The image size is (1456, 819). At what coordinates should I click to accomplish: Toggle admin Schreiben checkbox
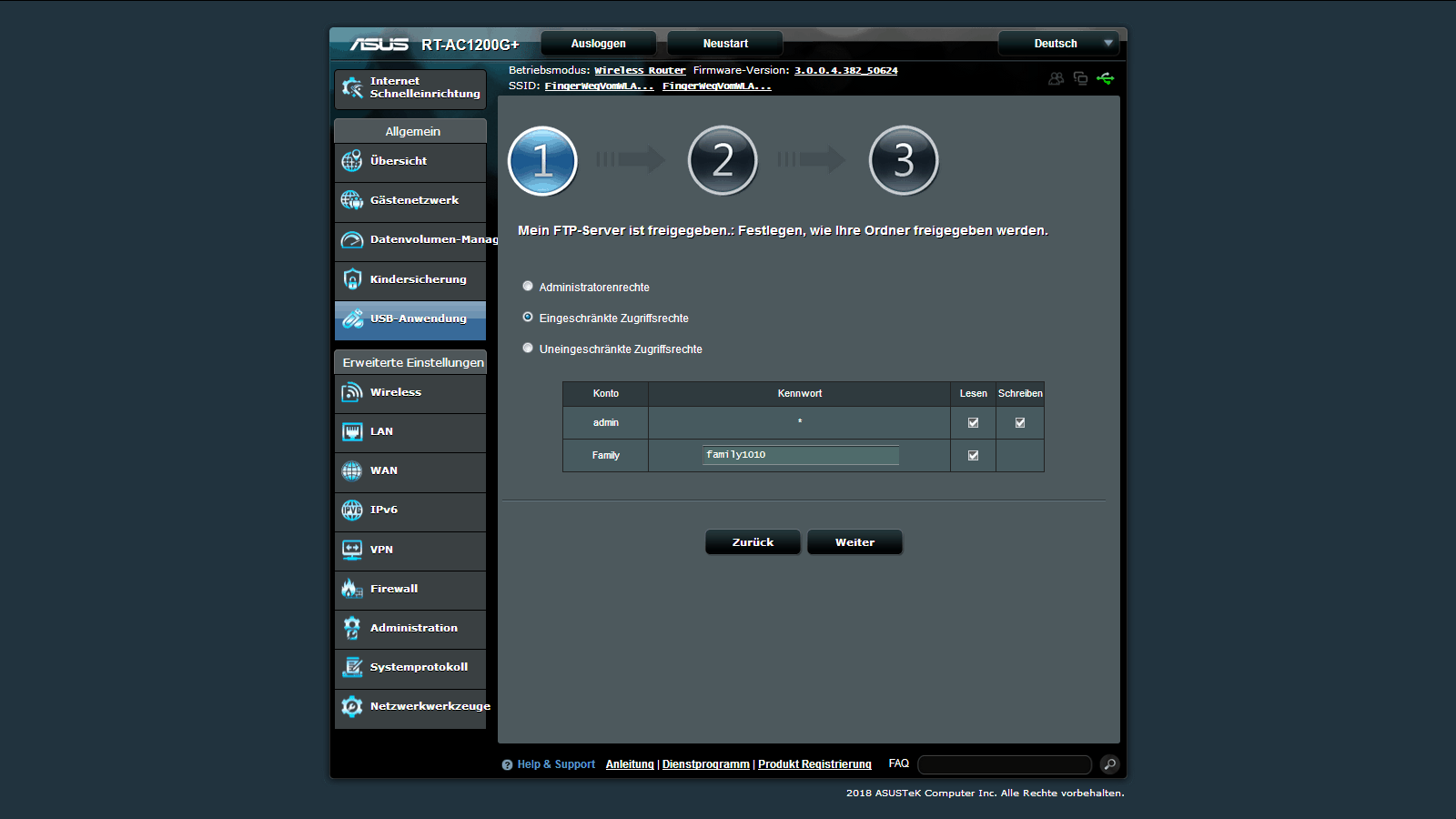pos(1020,422)
